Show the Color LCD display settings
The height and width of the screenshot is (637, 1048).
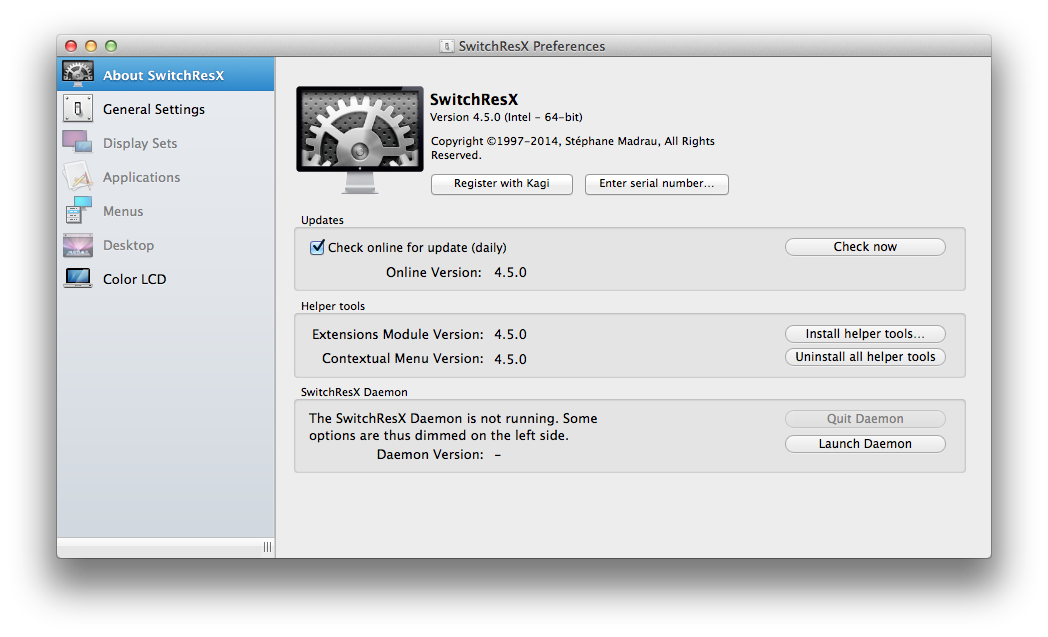tap(166, 279)
